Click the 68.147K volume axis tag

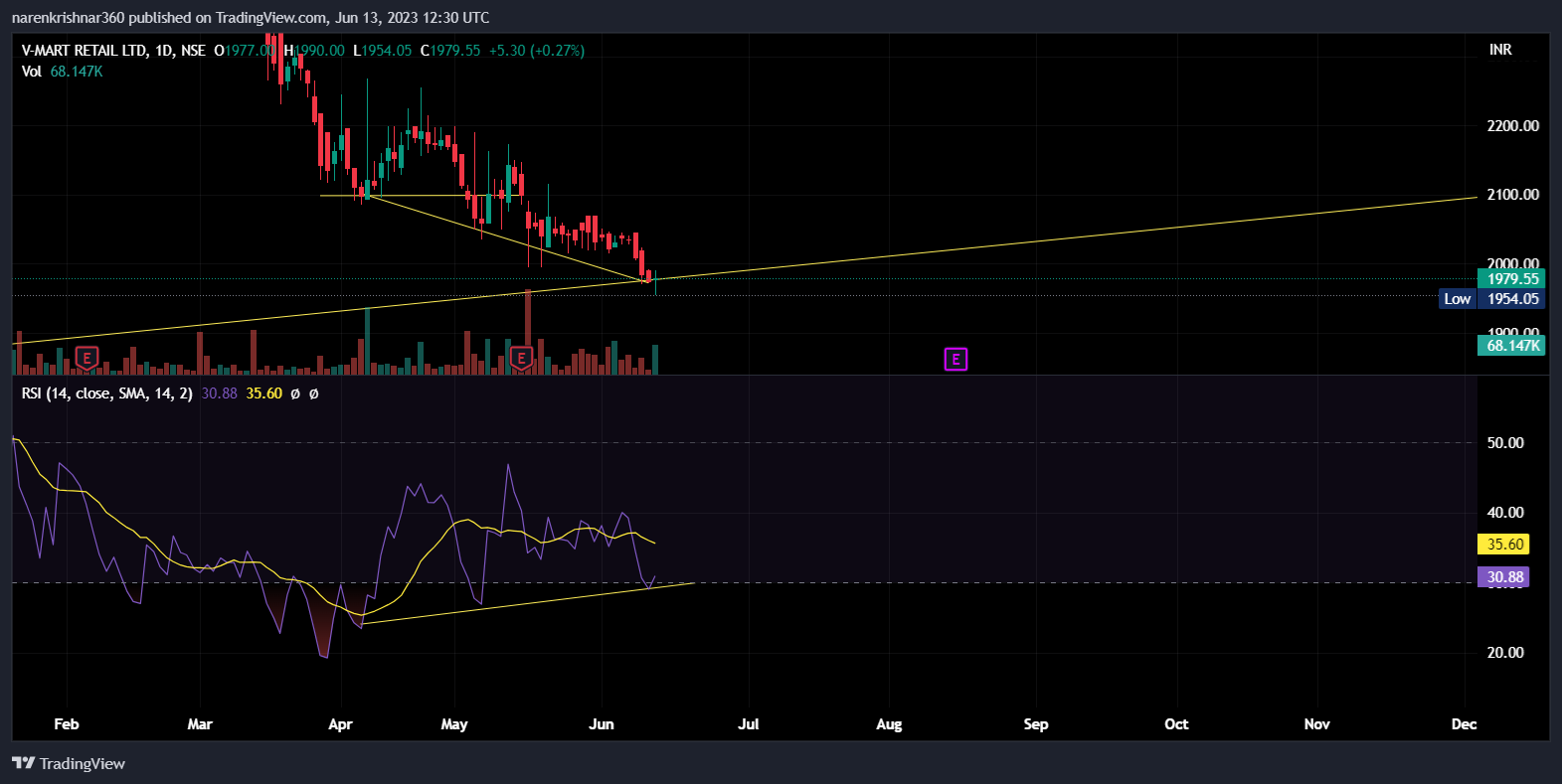click(x=1512, y=345)
